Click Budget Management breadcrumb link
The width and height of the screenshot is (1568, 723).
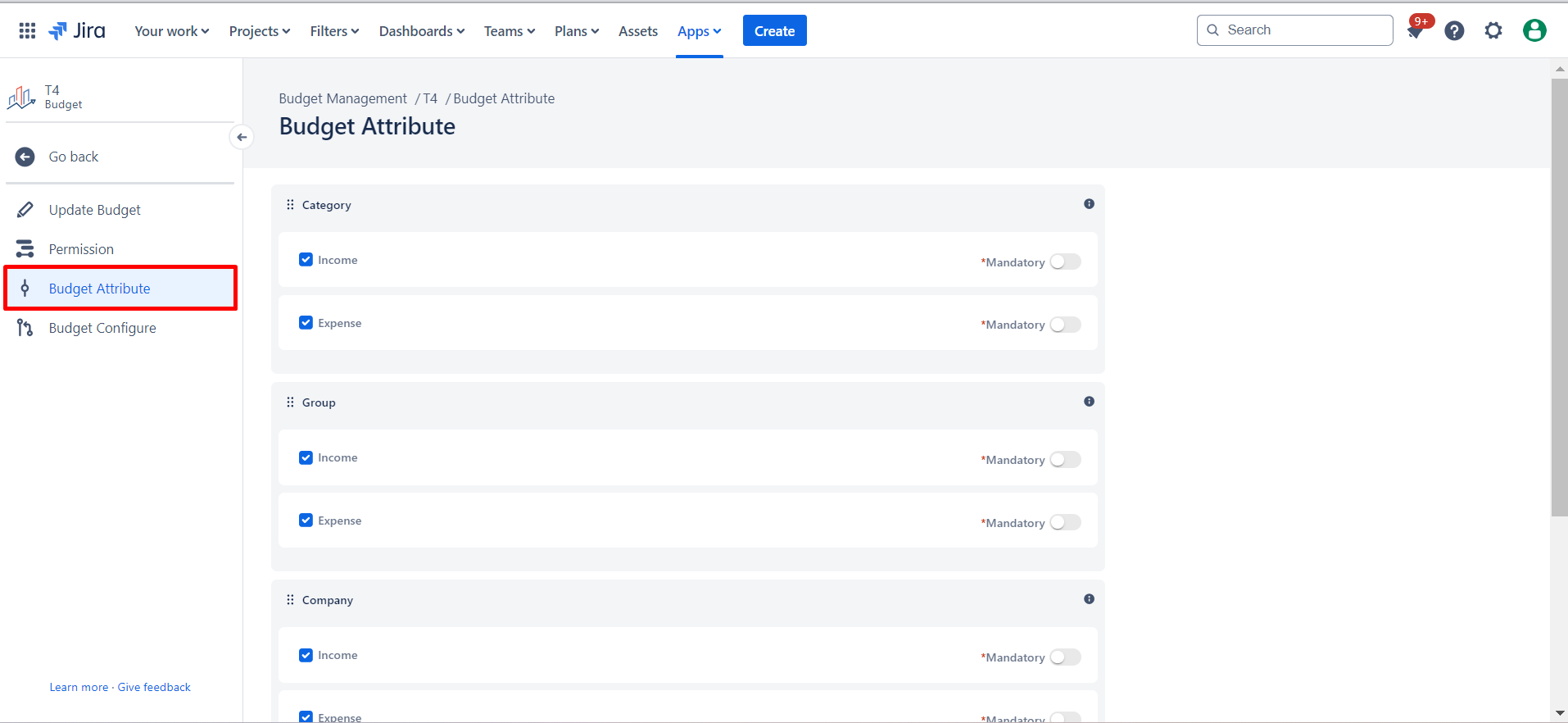[342, 98]
